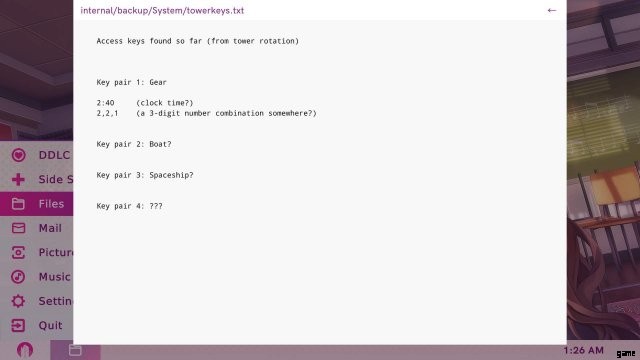
Task: Click the 1:26 AM clock
Action: (583, 350)
